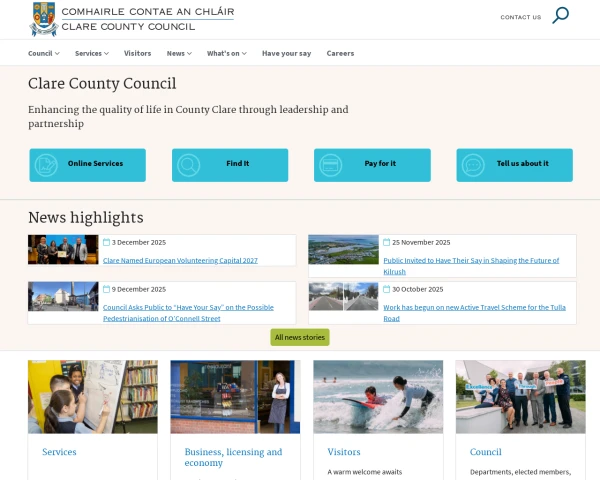600x480 pixels.
Task: Click the Clare County Council crest logo
Action: point(44,19)
